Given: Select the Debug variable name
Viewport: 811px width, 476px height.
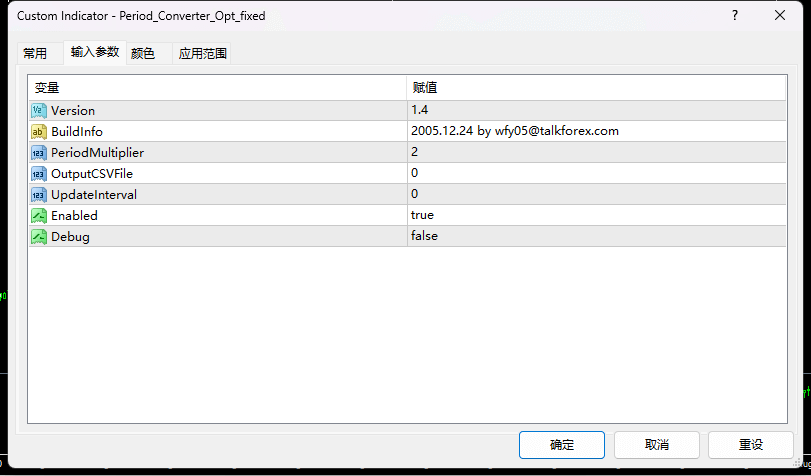Looking at the screenshot, I should 70,237.
